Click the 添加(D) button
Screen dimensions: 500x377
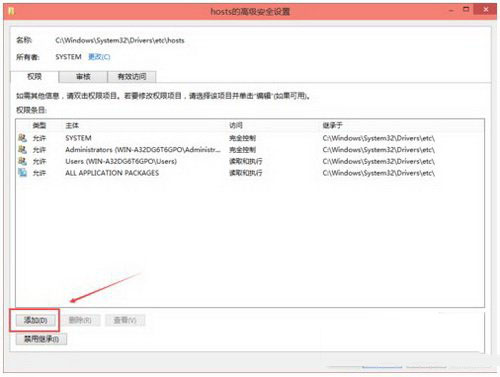point(36,320)
